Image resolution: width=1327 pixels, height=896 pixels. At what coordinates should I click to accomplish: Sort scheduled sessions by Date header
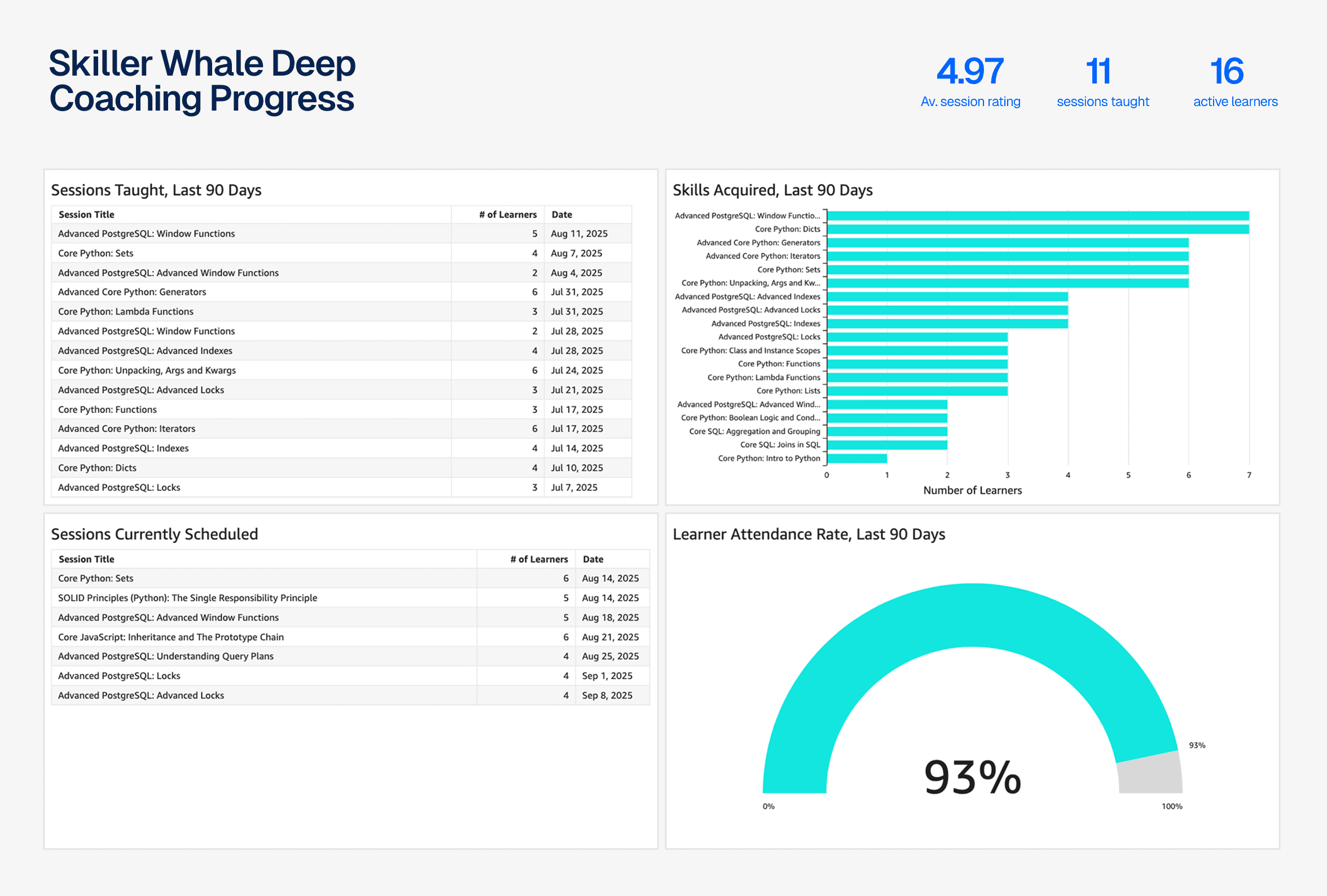point(593,560)
